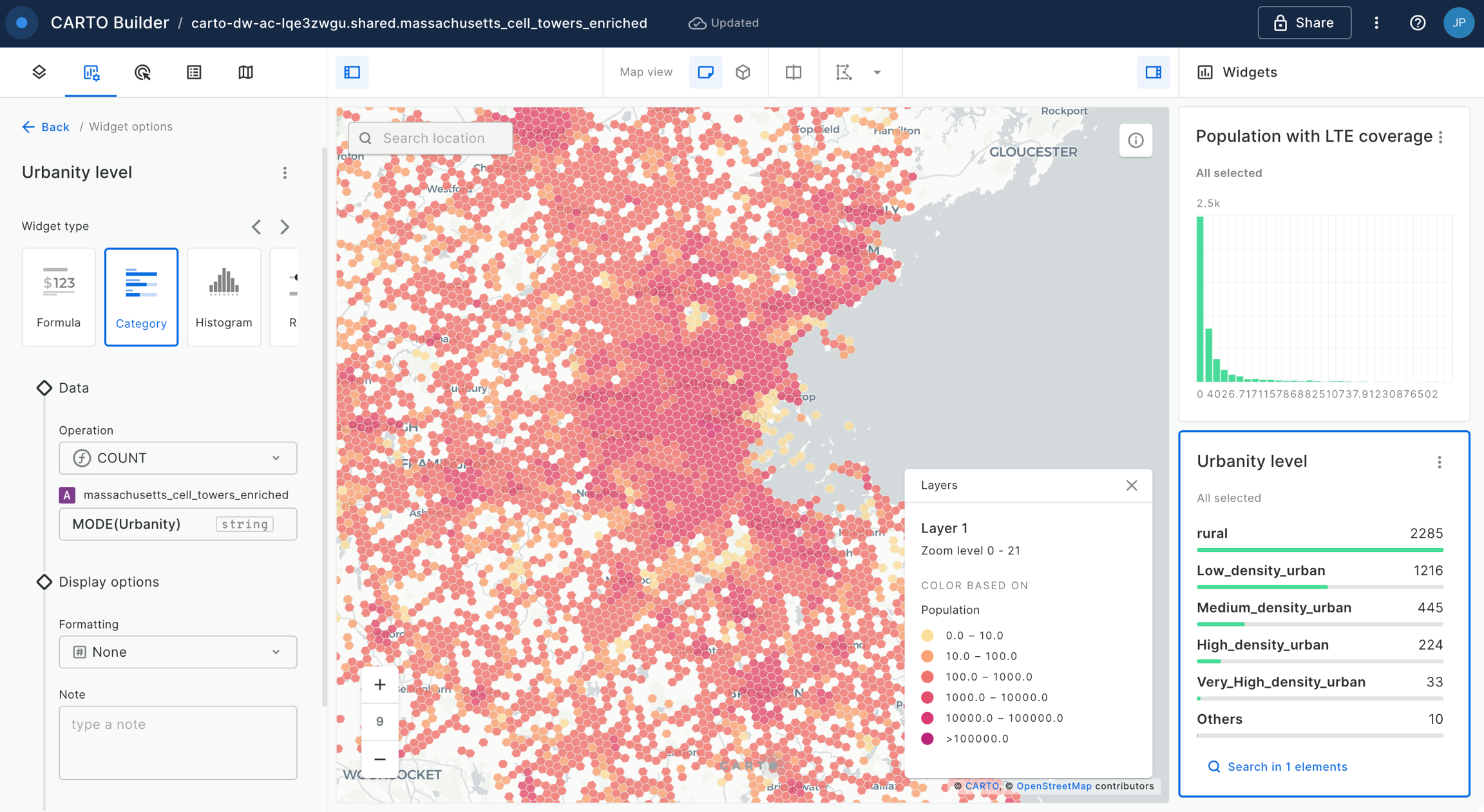Image resolution: width=1484 pixels, height=812 pixels.
Task: Switch to 3D map view
Action: 743,72
